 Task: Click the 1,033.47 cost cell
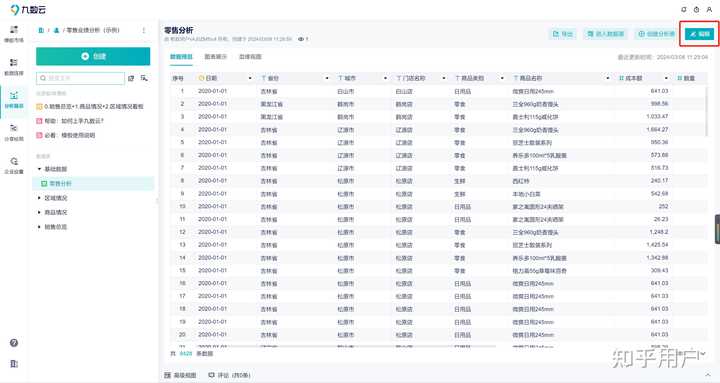(657, 117)
